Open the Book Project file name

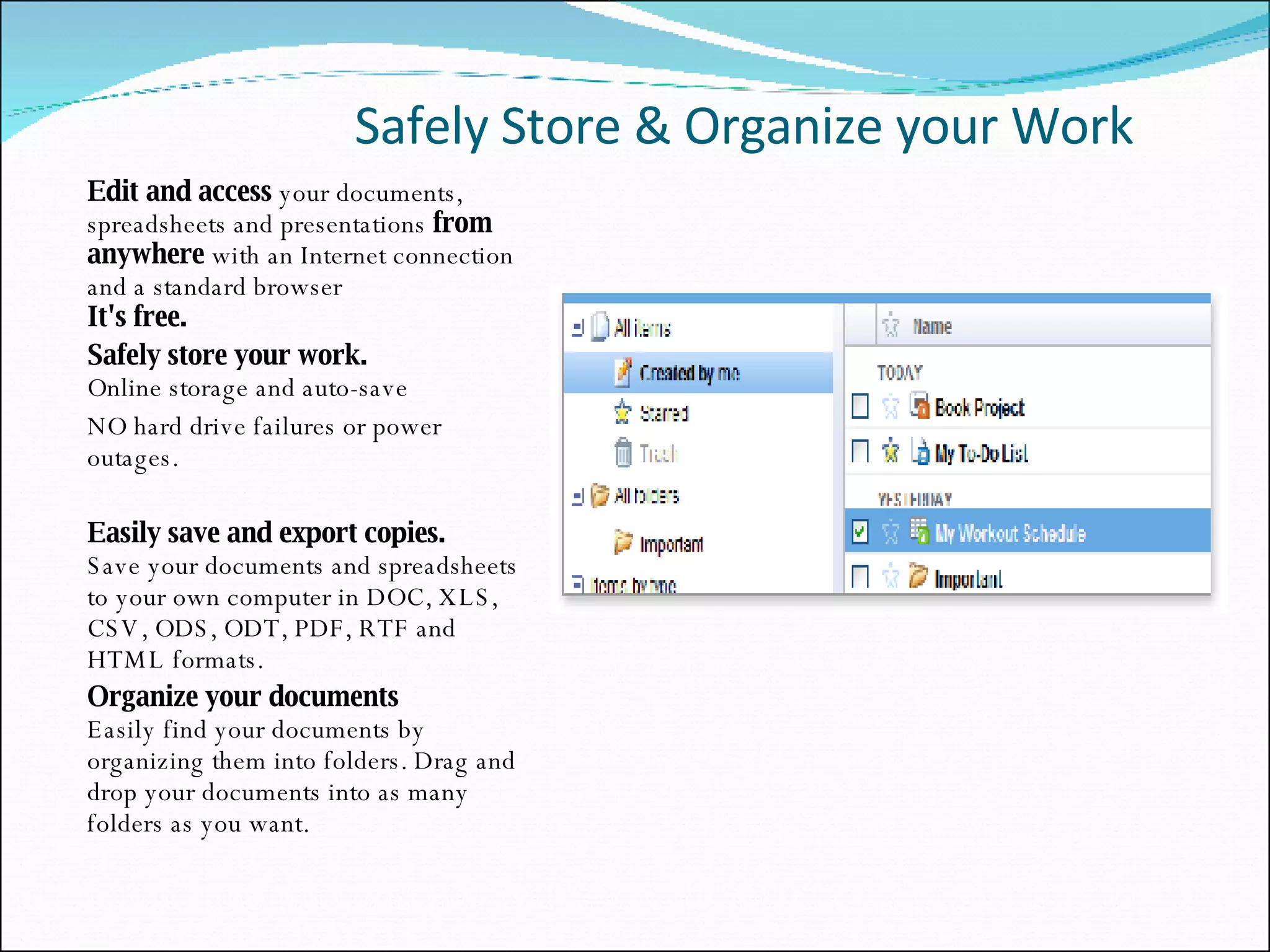[x=979, y=408]
